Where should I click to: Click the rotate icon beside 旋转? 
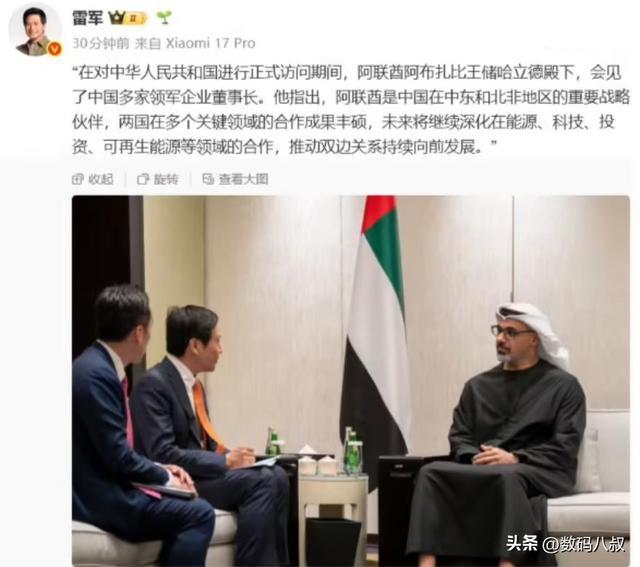pos(143,179)
